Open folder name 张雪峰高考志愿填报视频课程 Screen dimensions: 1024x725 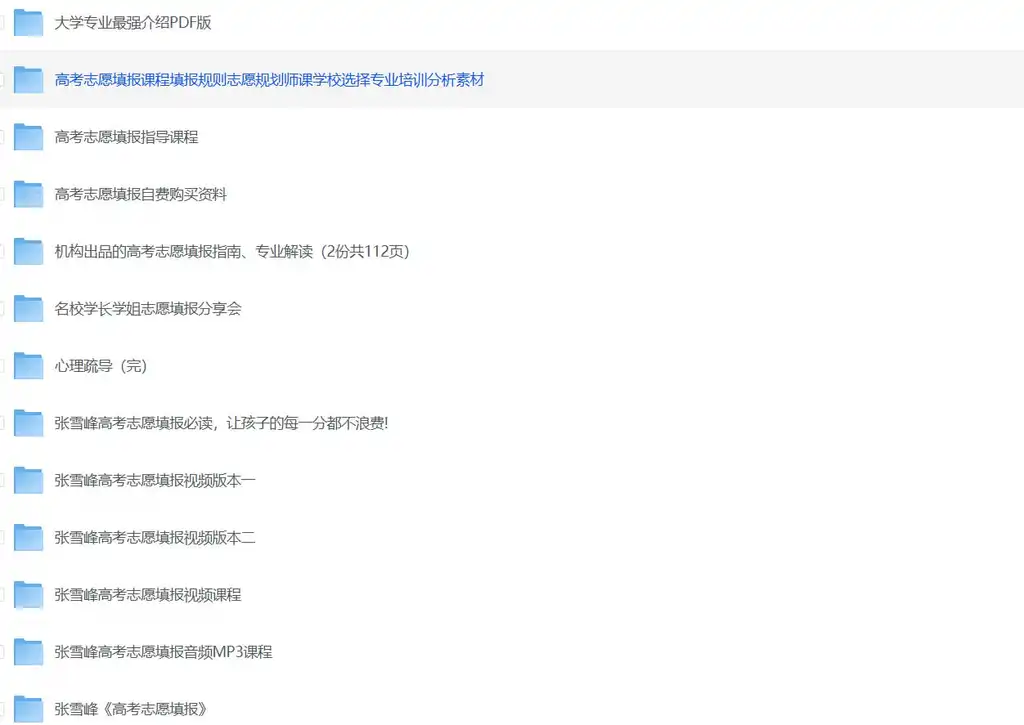pos(148,595)
